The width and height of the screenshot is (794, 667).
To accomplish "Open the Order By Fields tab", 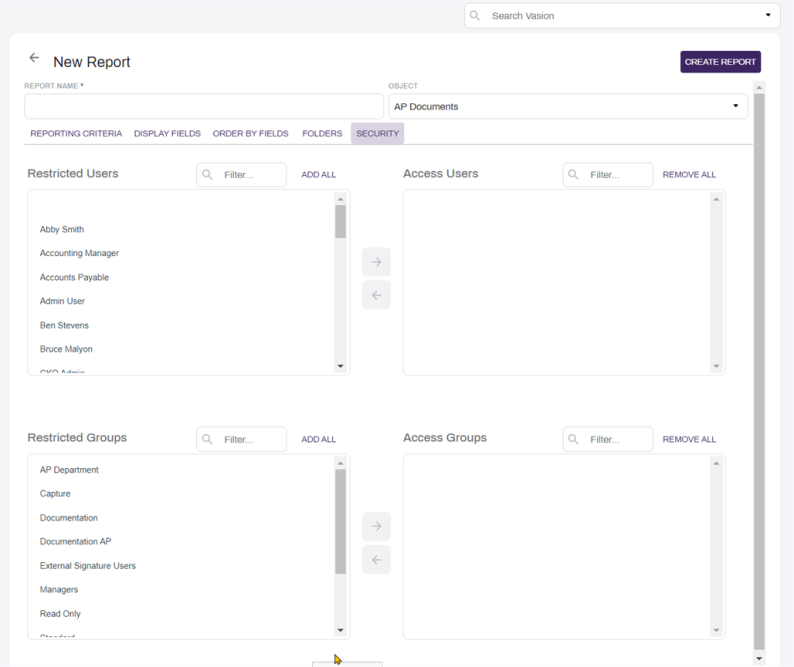I will point(250,133).
